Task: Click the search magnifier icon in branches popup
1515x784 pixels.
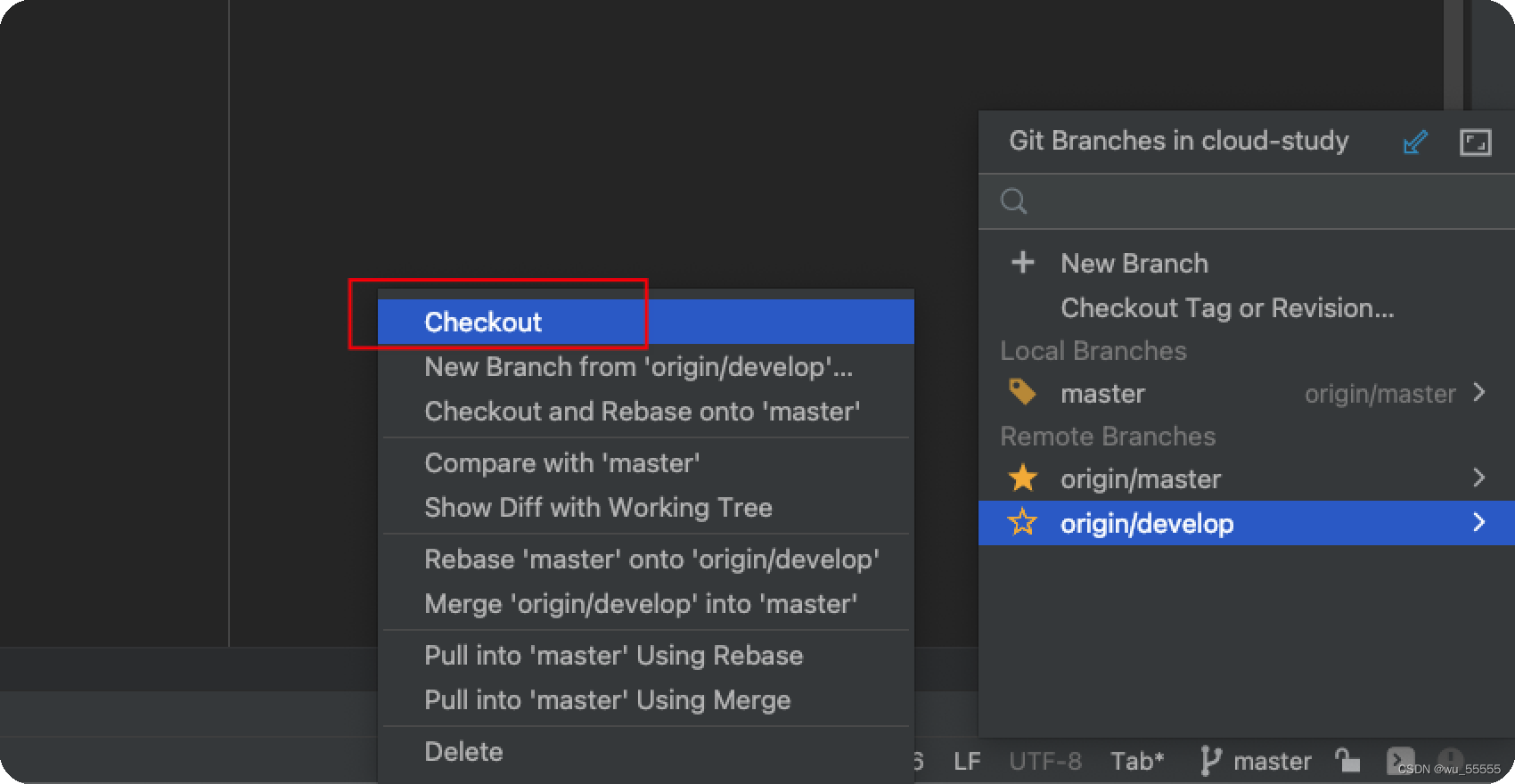Action: [x=1014, y=201]
